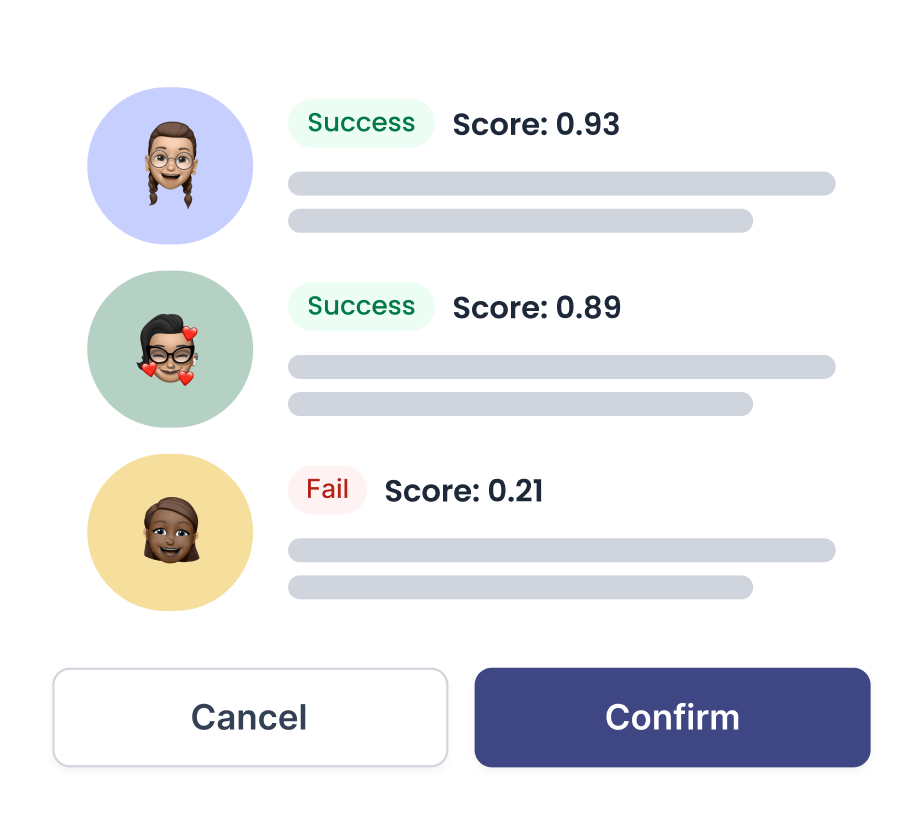Select the Score: 0.93 text
This screenshot has height=820, width=924.
click(x=536, y=125)
